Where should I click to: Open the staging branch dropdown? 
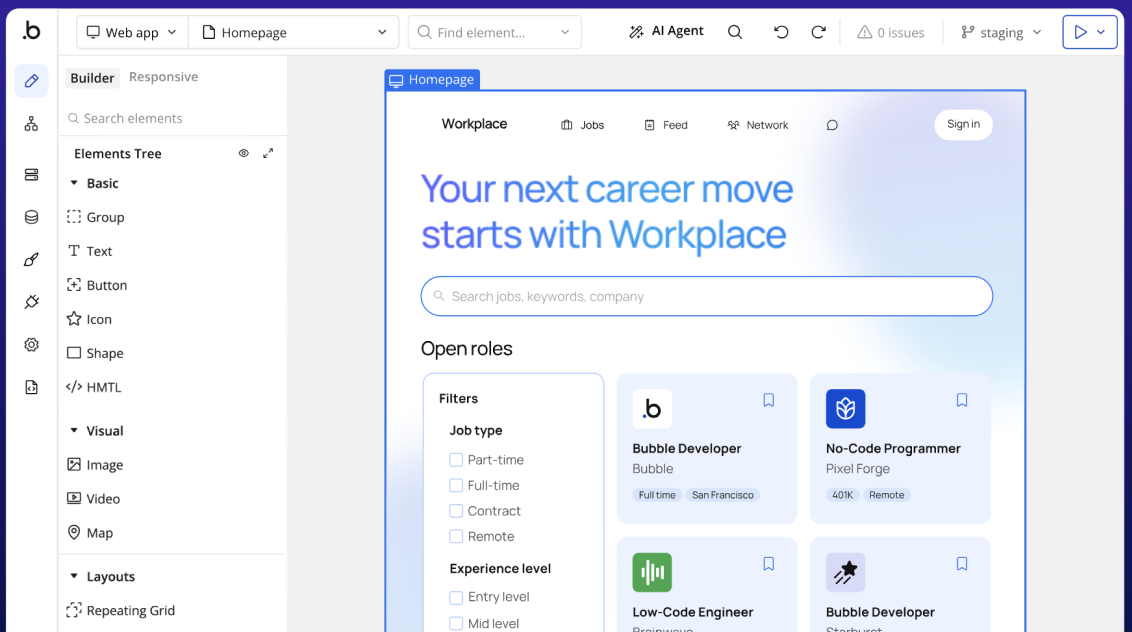coord(1001,33)
